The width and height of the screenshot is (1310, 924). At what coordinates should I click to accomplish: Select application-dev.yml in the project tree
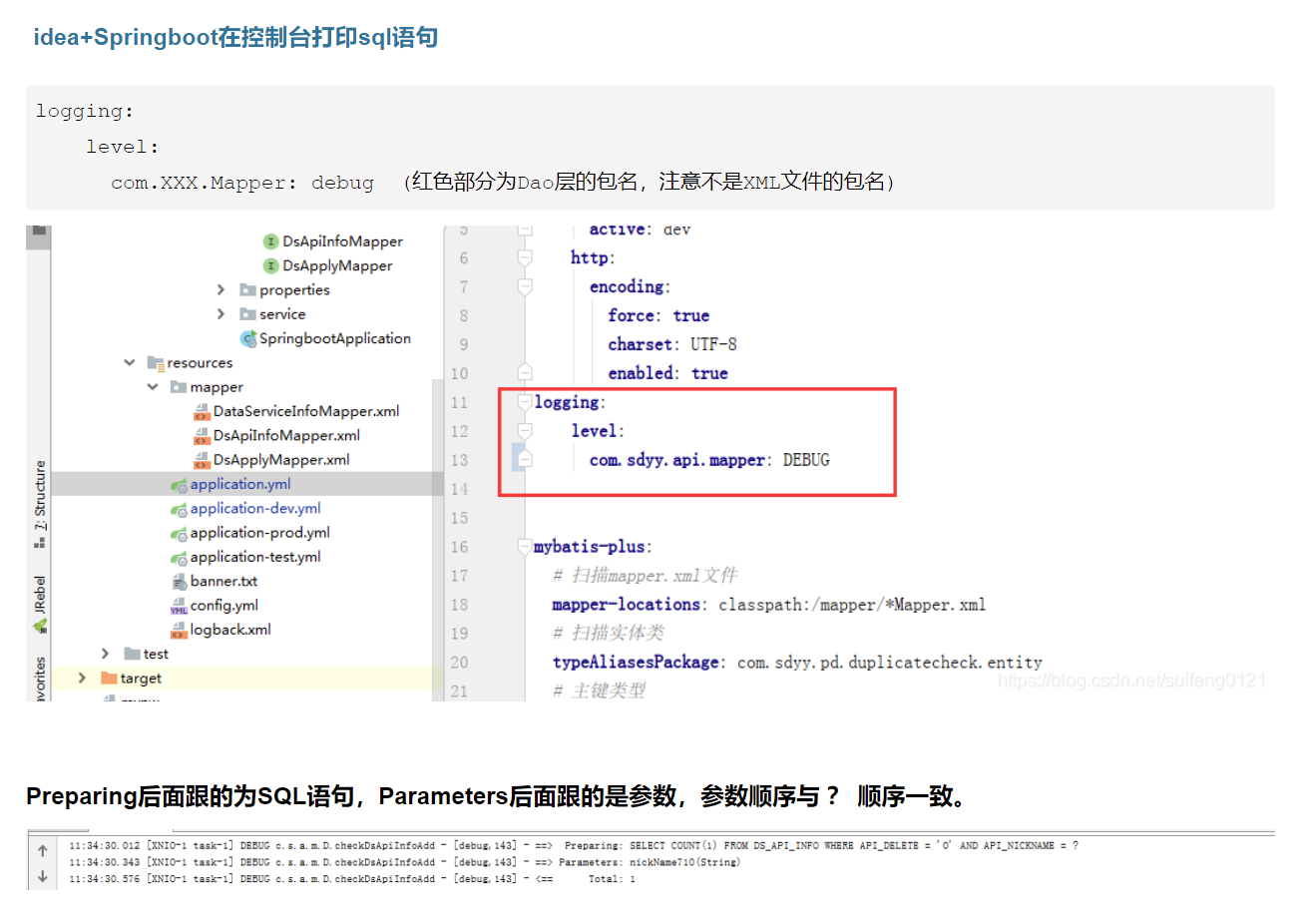tap(255, 508)
